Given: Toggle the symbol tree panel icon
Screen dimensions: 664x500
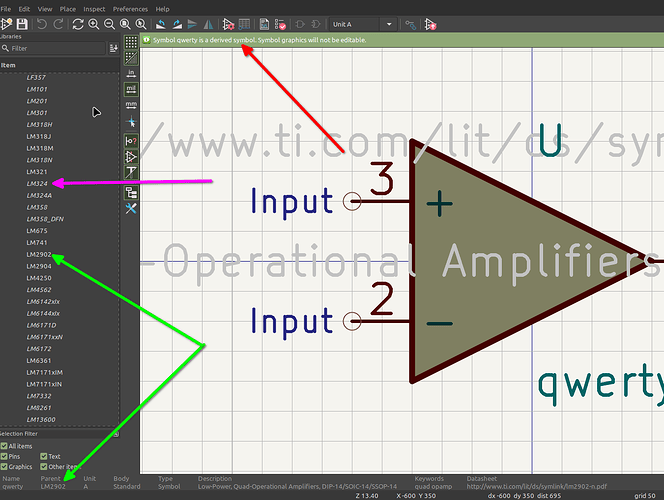Looking at the screenshot, I should (x=131, y=191).
